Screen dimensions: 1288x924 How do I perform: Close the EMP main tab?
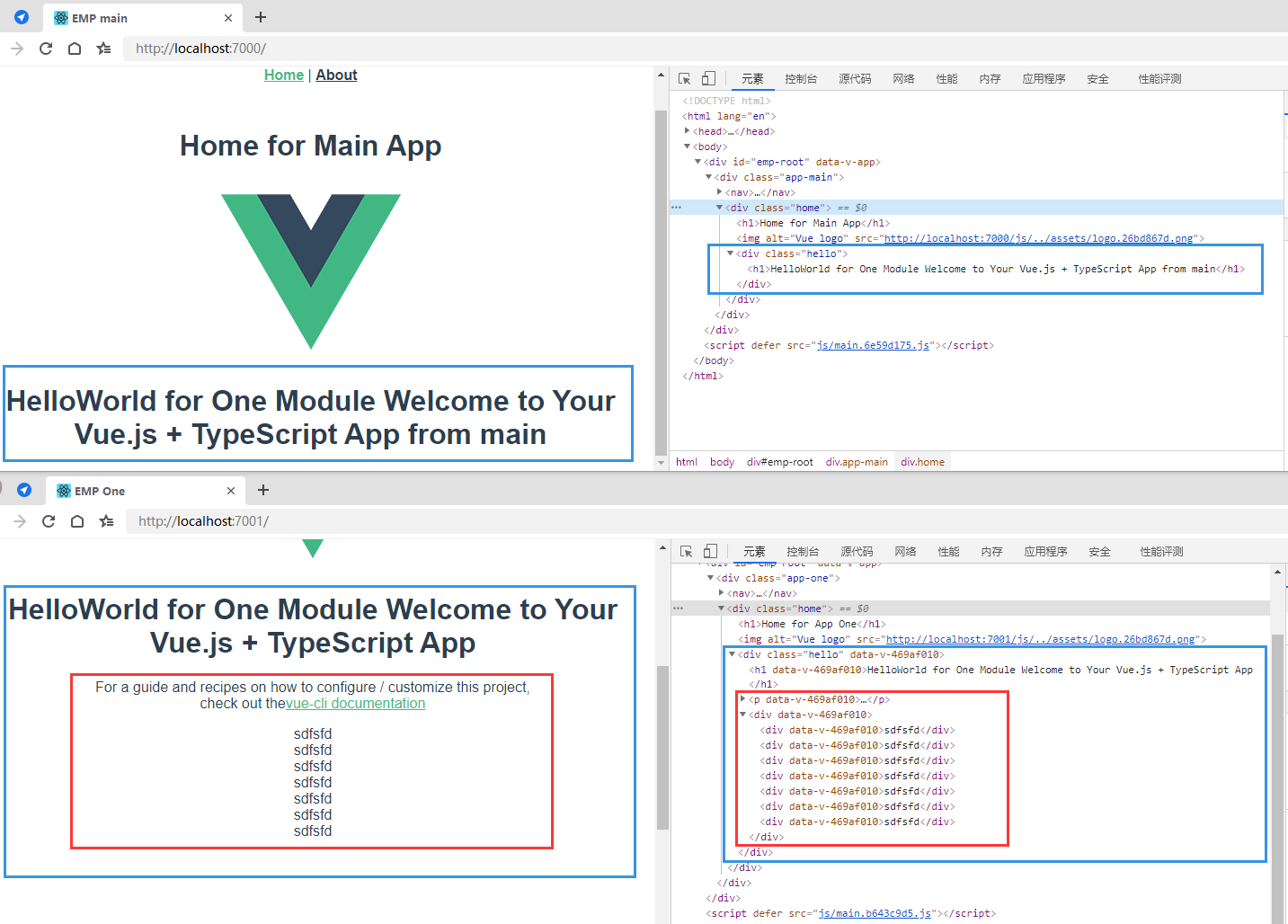(x=228, y=18)
